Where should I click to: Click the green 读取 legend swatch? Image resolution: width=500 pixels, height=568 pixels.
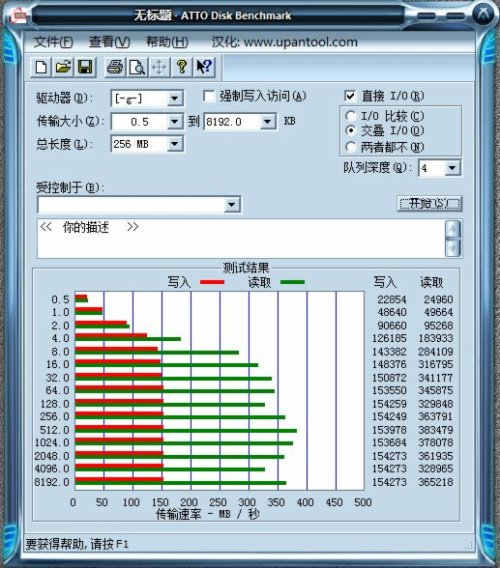tap(292, 282)
